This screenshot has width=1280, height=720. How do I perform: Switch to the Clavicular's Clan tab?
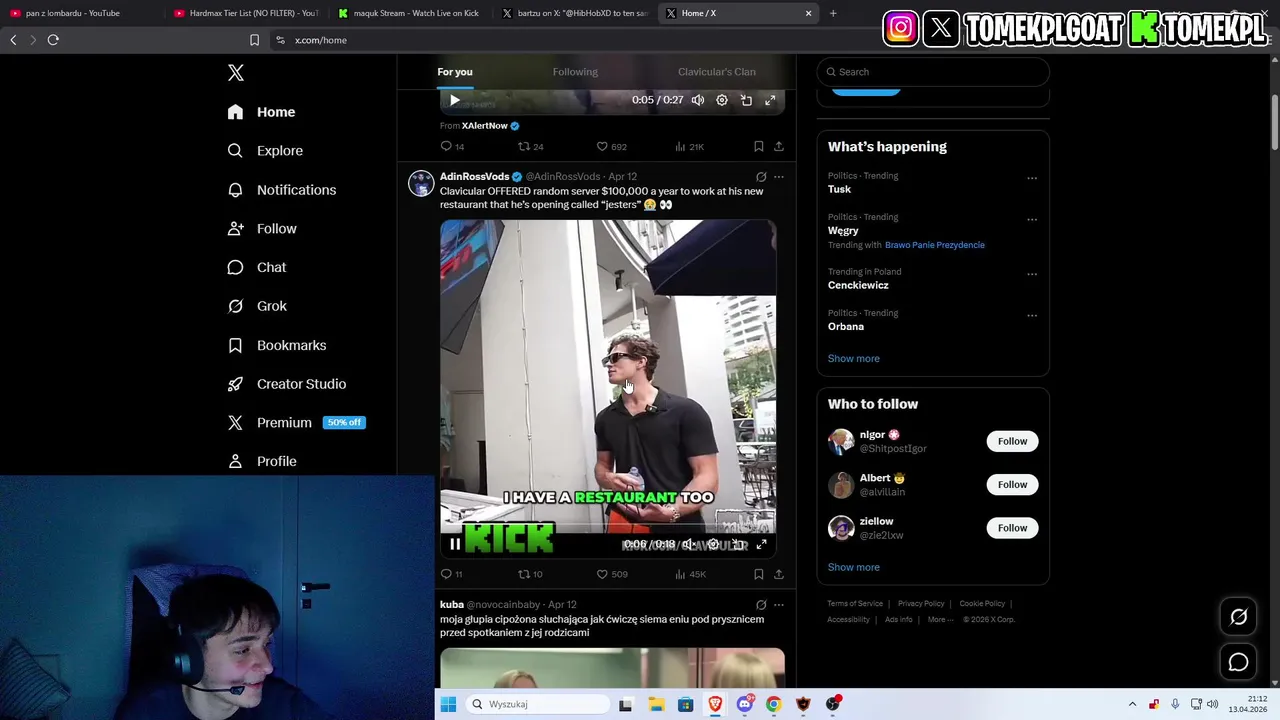(717, 72)
